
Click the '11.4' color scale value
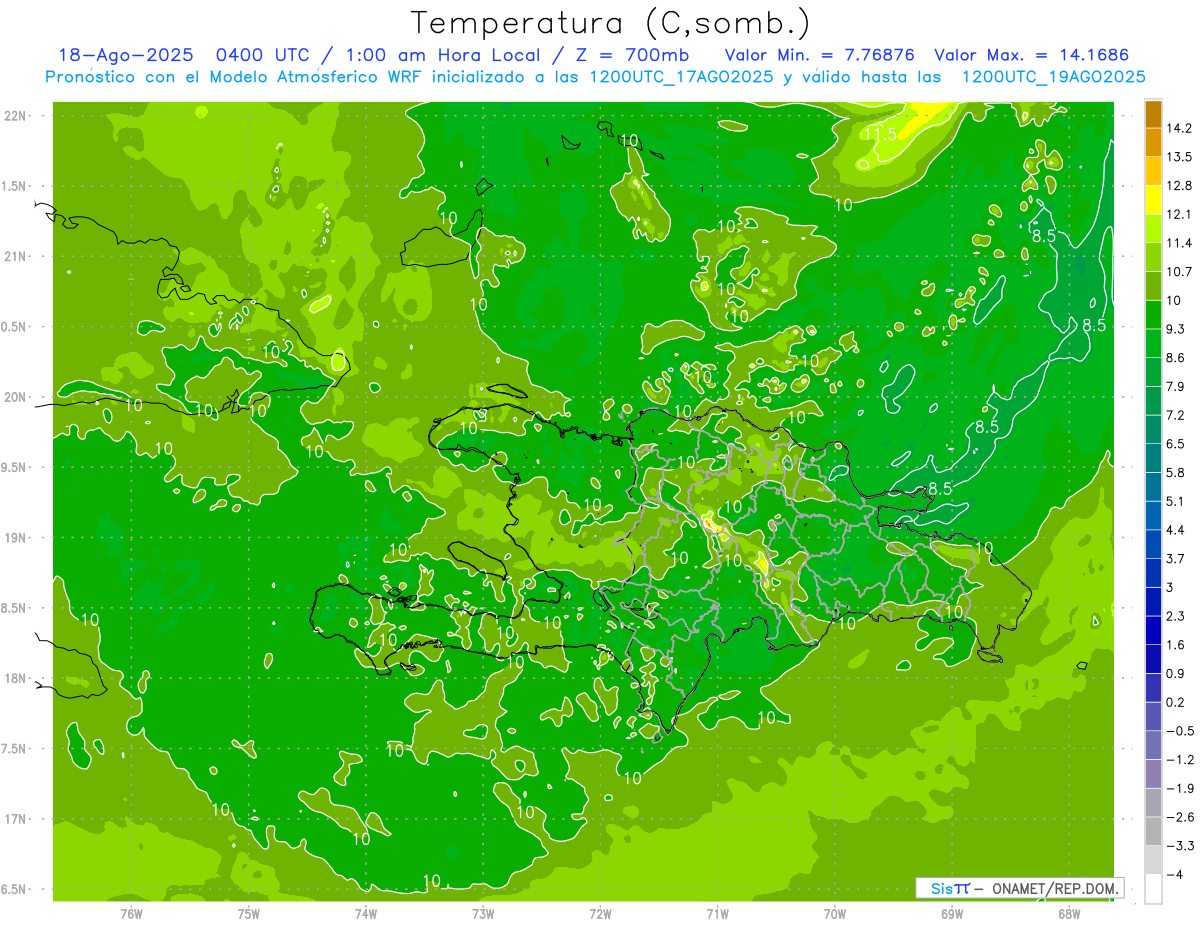pyautogui.click(x=1179, y=243)
